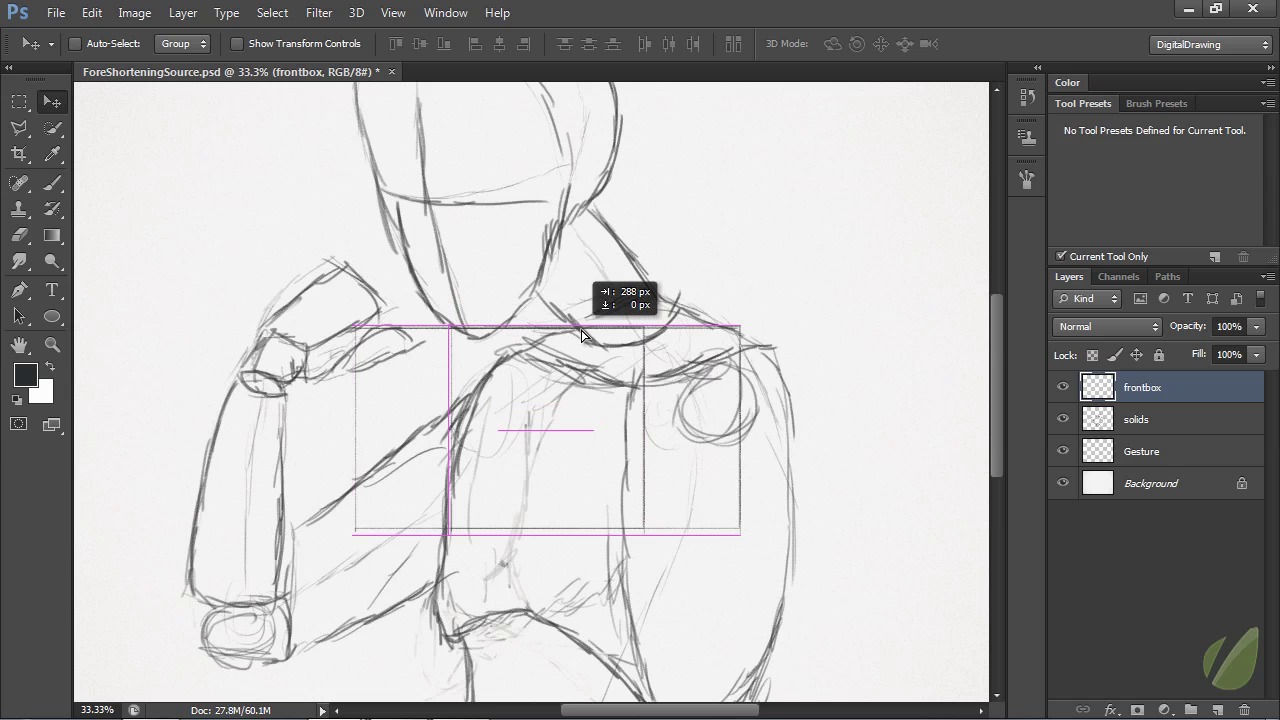The width and height of the screenshot is (1280, 720).
Task: Select the Hand tool
Action: pos(19,345)
